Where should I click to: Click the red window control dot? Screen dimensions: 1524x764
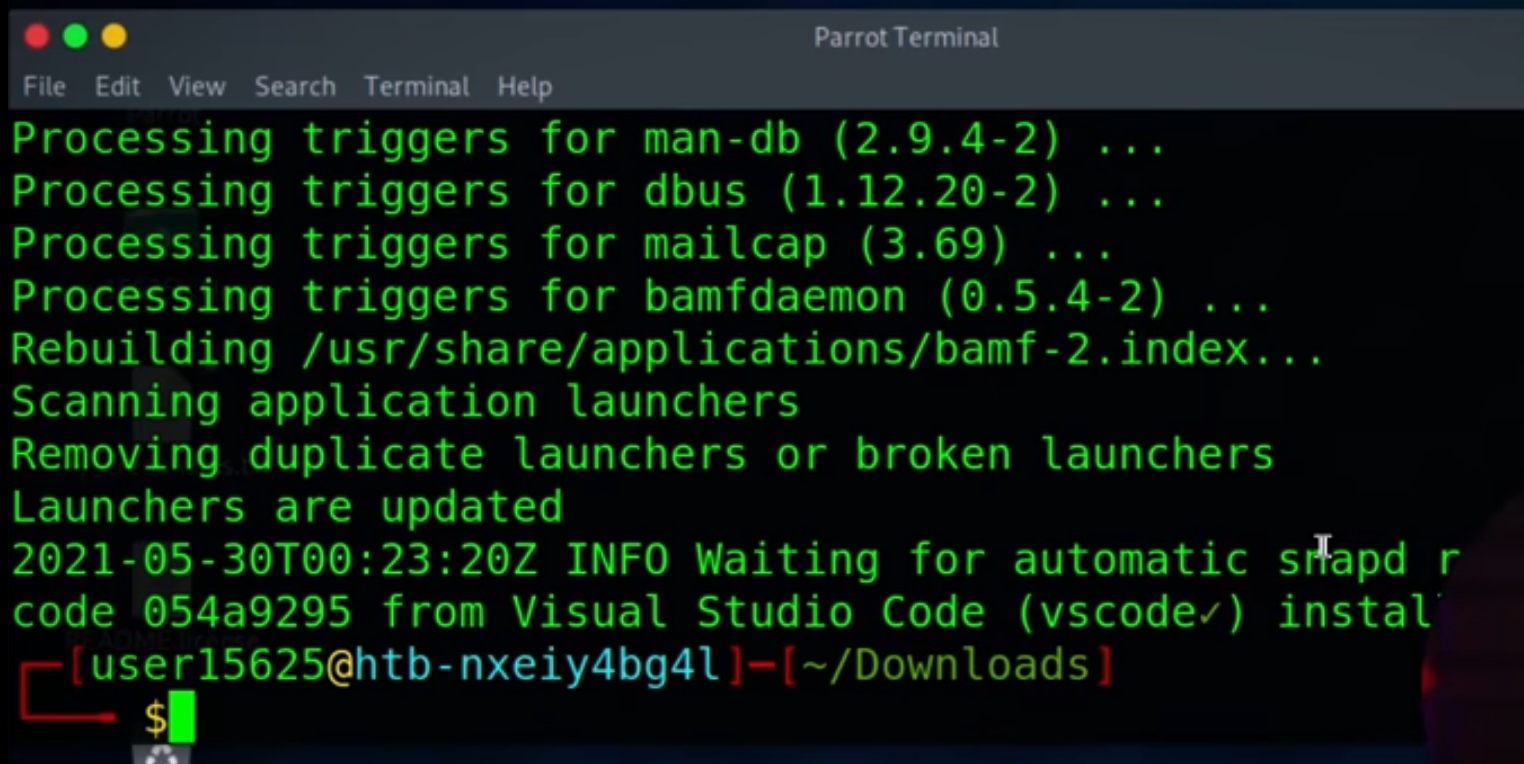37,36
